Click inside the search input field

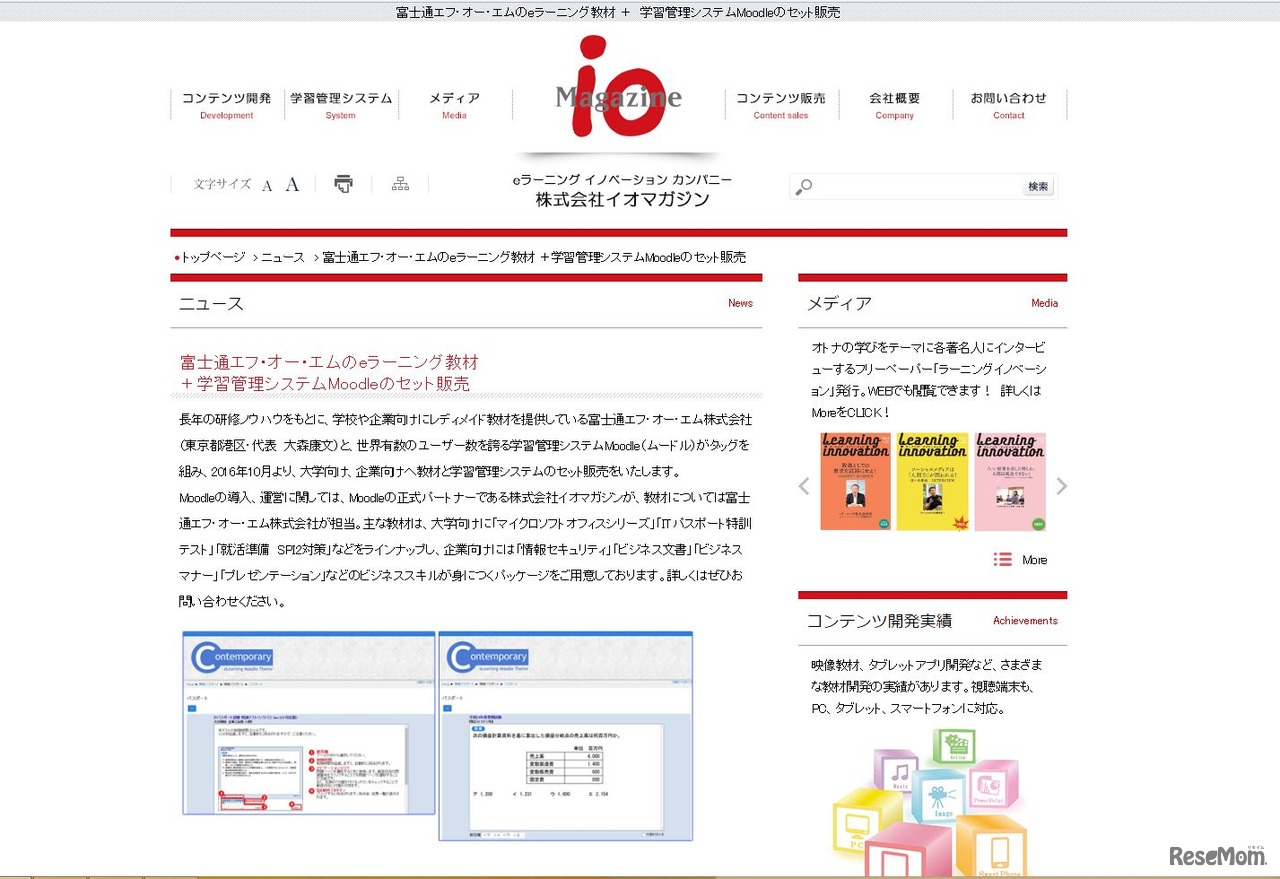point(910,186)
